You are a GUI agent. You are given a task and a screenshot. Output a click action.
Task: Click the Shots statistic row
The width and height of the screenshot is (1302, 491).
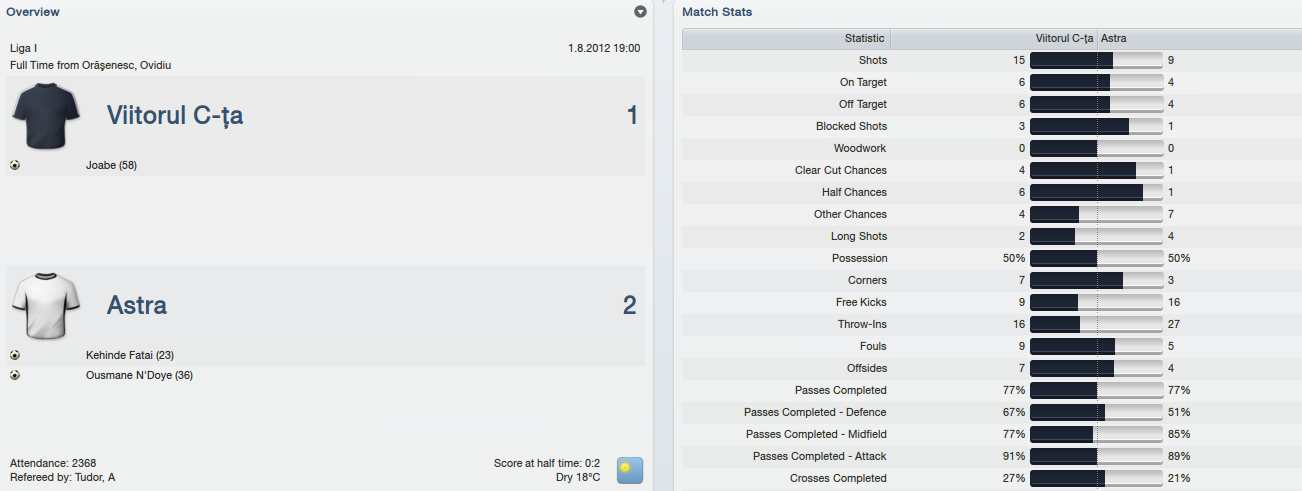click(992, 60)
